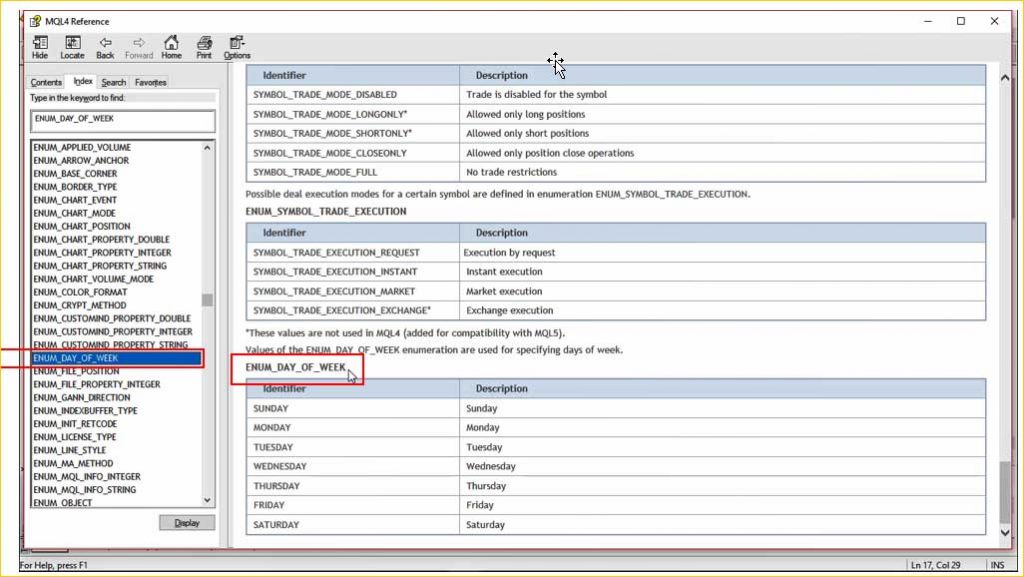Image resolution: width=1024 pixels, height=577 pixels.
Task: Select ENUM_CUSTOMIND_PROPERTY_INTEGER entry
Action: (113, 332)
